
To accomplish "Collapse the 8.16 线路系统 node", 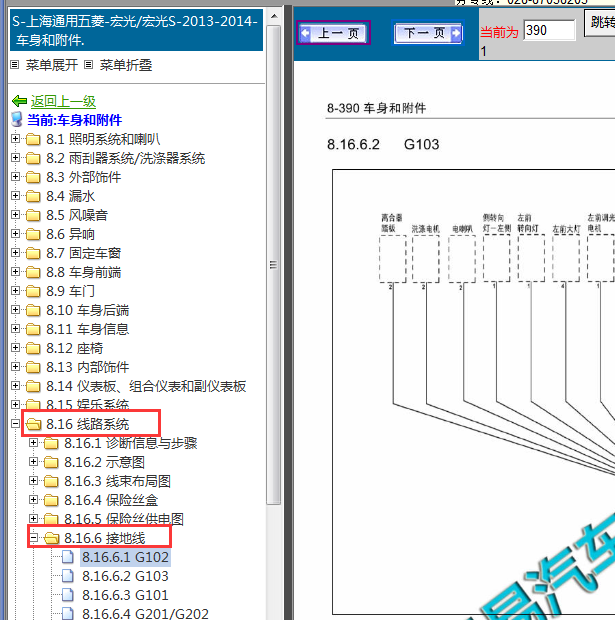I will pos(15,424).
